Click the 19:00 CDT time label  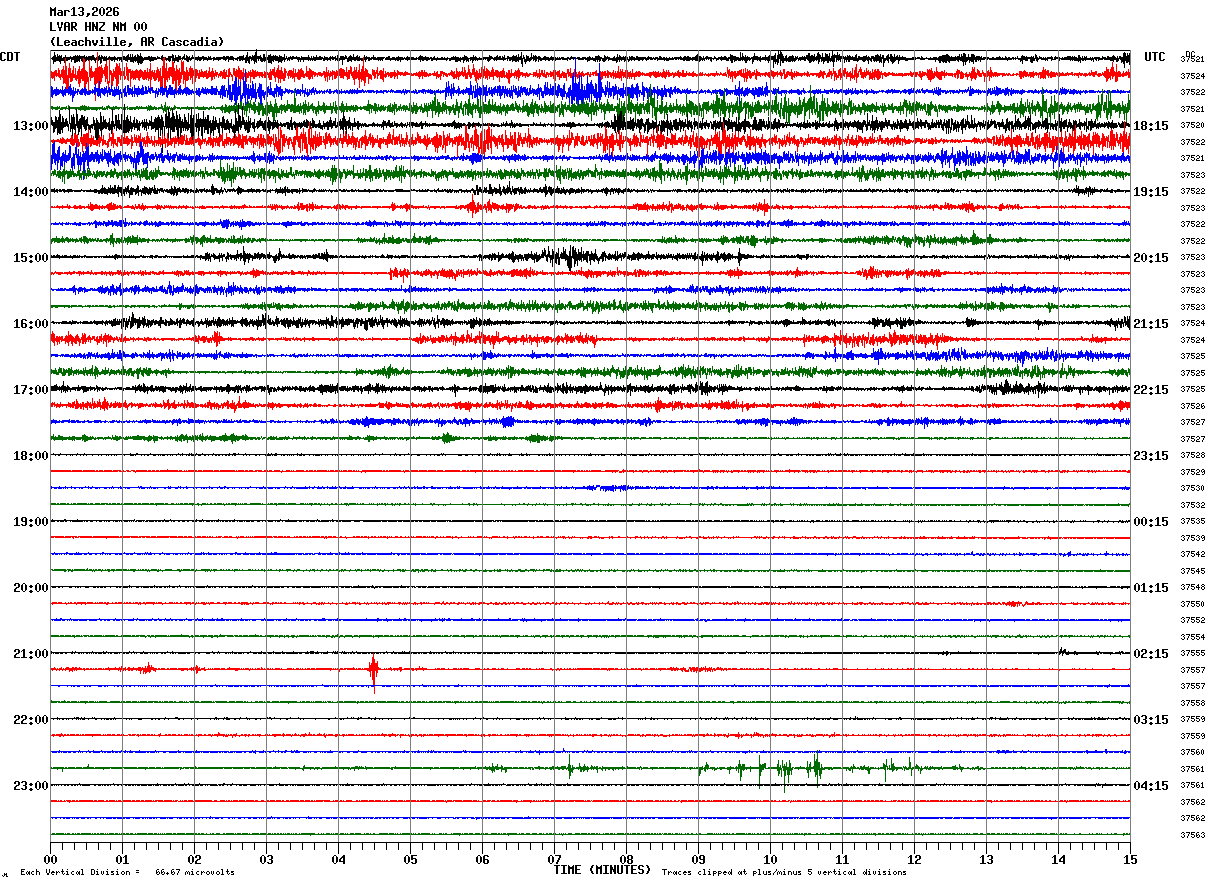pos(31,522)
